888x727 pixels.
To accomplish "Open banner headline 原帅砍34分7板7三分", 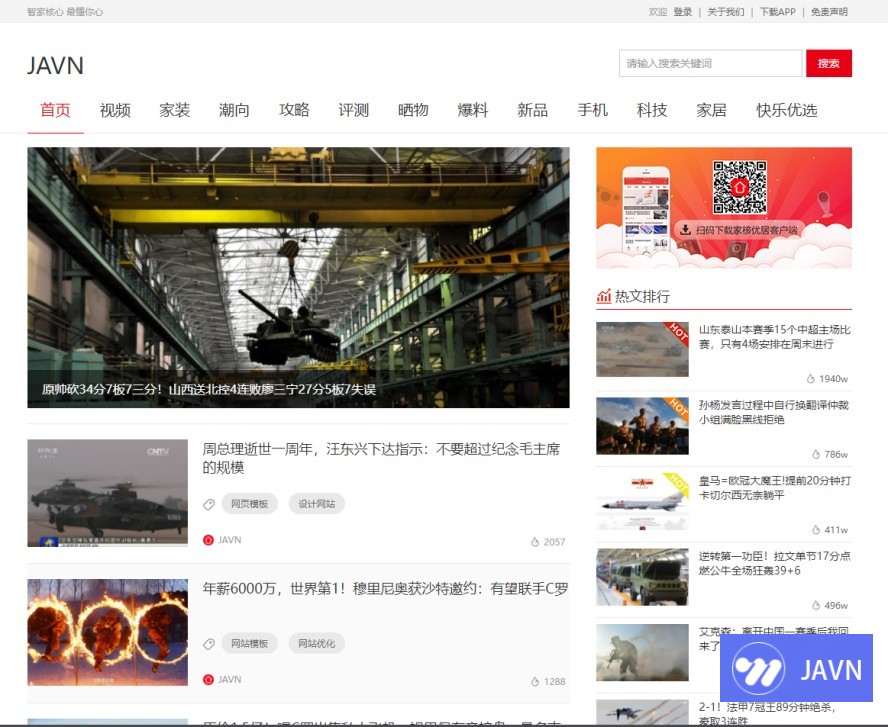I will coord(208,390).
